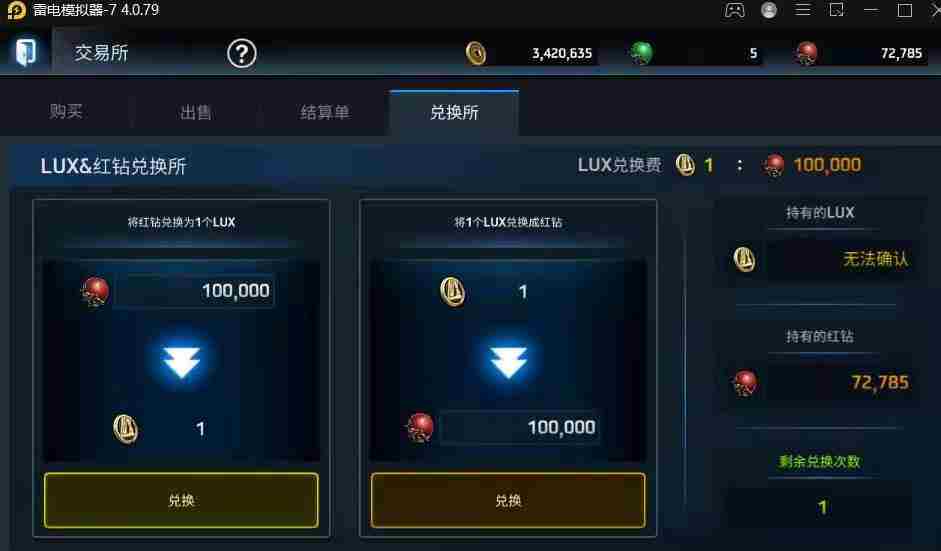Switch to the 购买 tab
The height and width of the screenshot is (551, 941).
pos(65,112)
